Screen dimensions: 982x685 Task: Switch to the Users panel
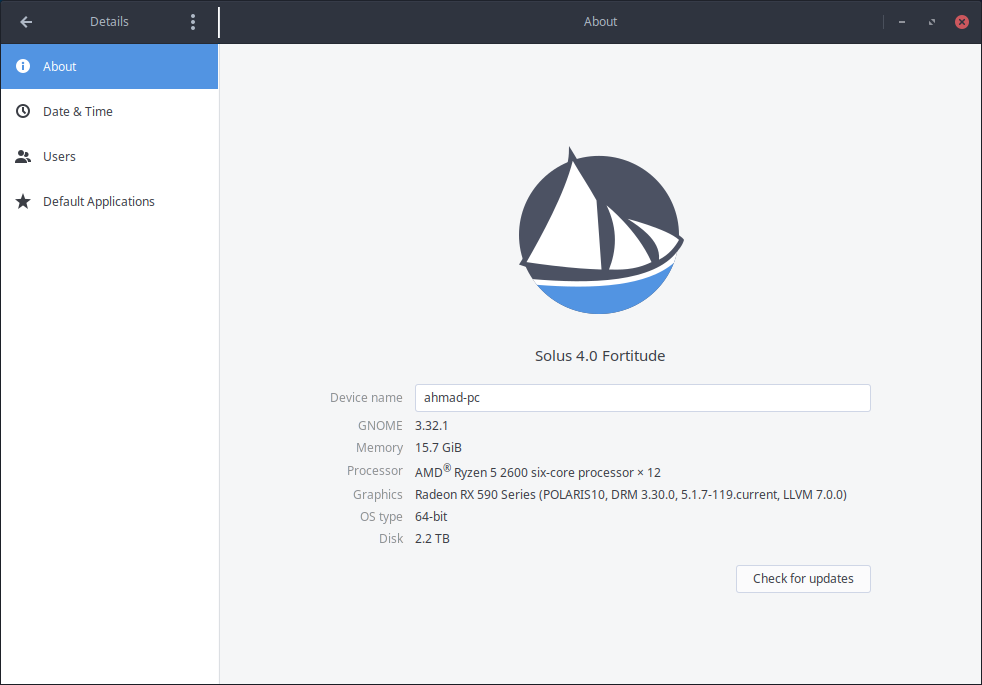(x=60, y=157)
